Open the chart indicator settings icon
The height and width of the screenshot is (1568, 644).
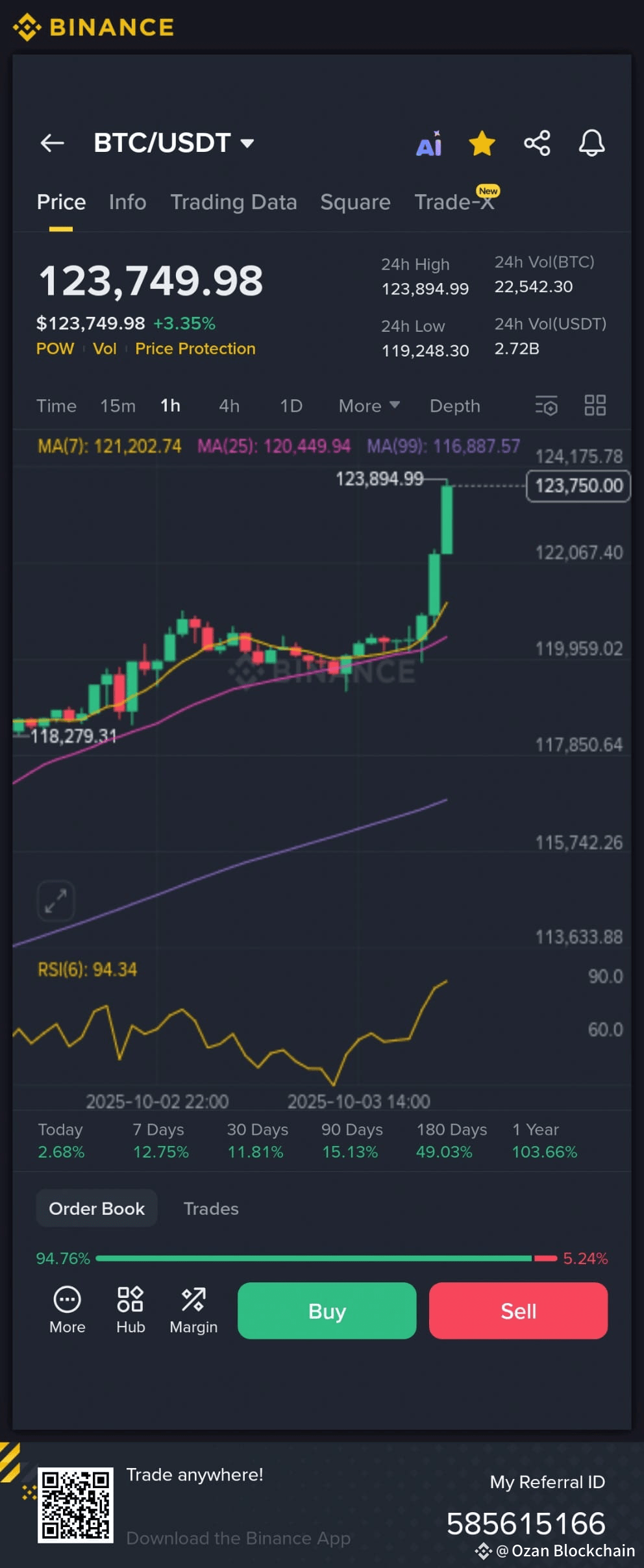[x=546, y=406]
